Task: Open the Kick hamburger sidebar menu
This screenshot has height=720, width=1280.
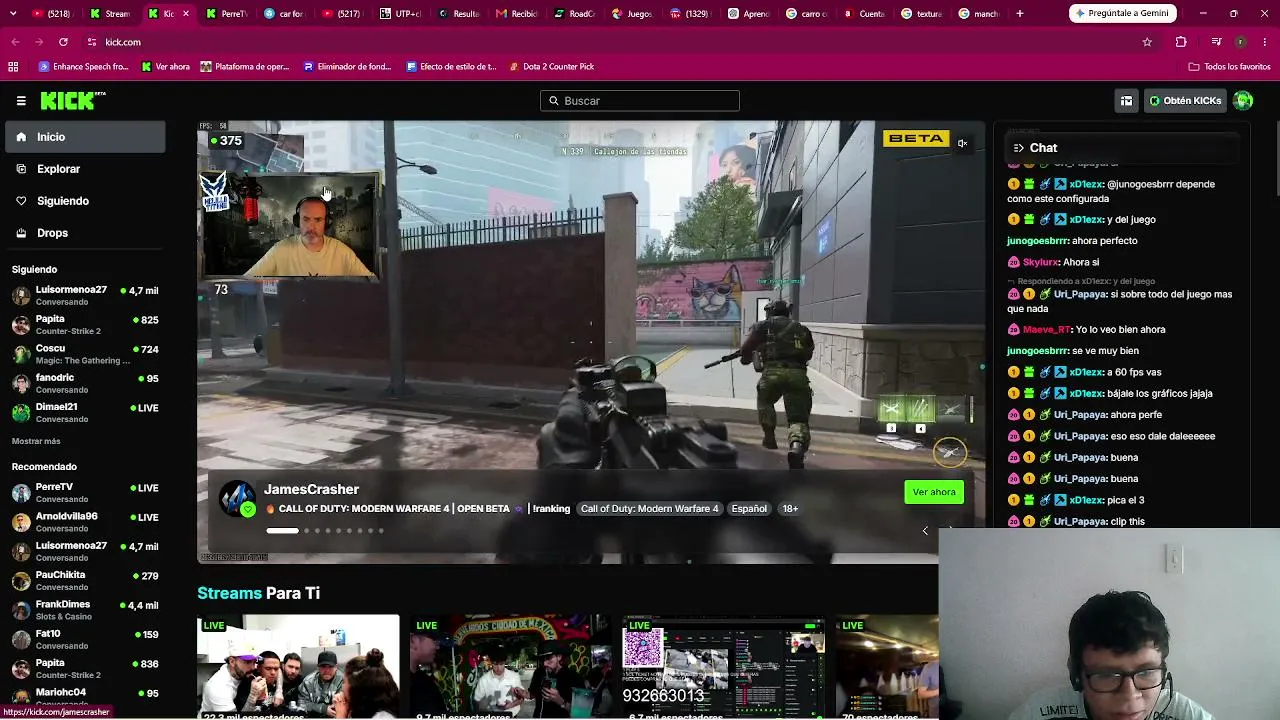Action: pyautogui.click(x=21, y=101)
